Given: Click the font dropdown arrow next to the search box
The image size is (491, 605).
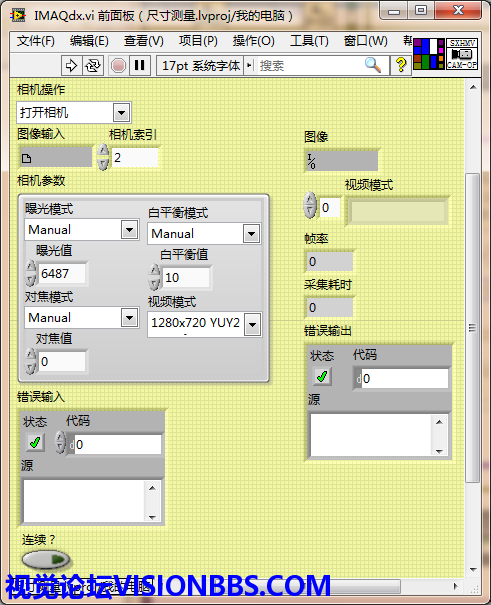Looking at the screenshot, I should (249, 66).
